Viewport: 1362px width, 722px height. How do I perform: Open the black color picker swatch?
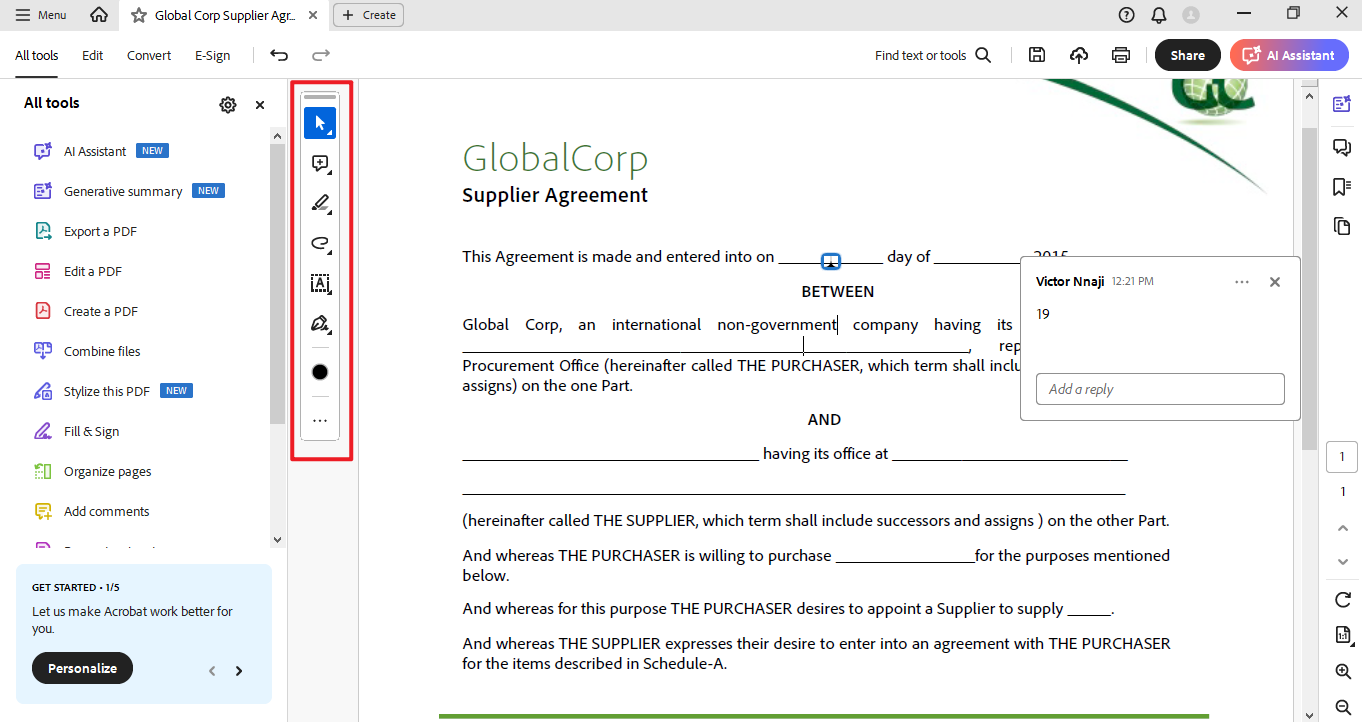point(320,372)
